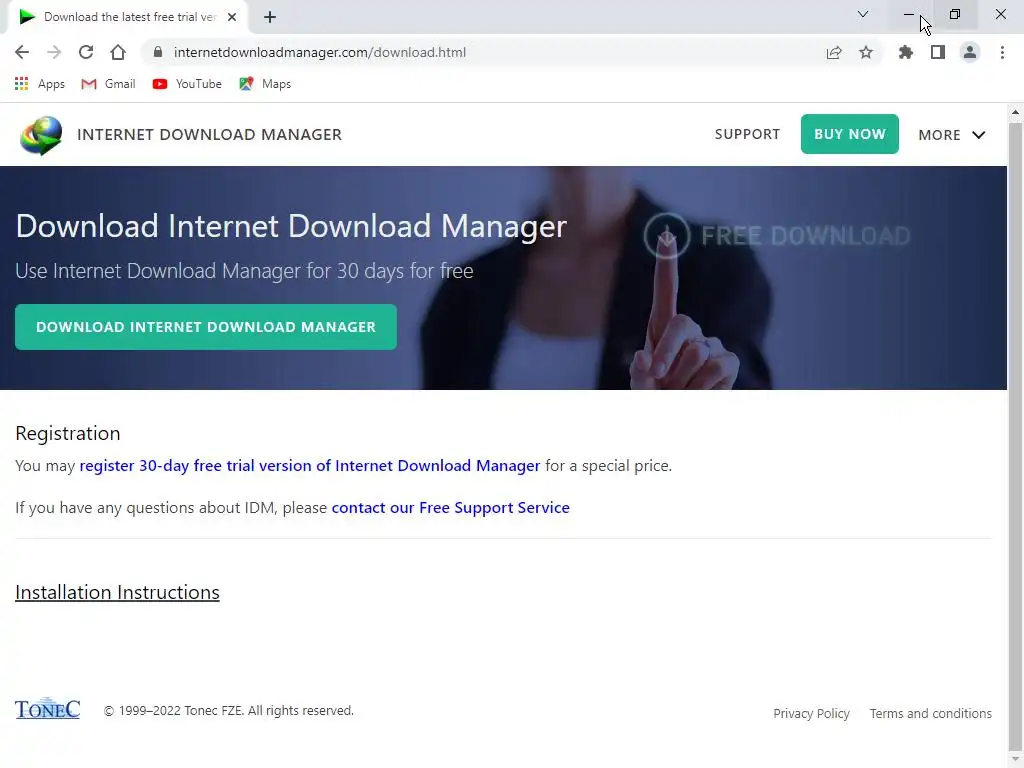This screenshot has width=1024, height=768.
Task: Open the SUPPORT menu item
Action: coord(747,134)
